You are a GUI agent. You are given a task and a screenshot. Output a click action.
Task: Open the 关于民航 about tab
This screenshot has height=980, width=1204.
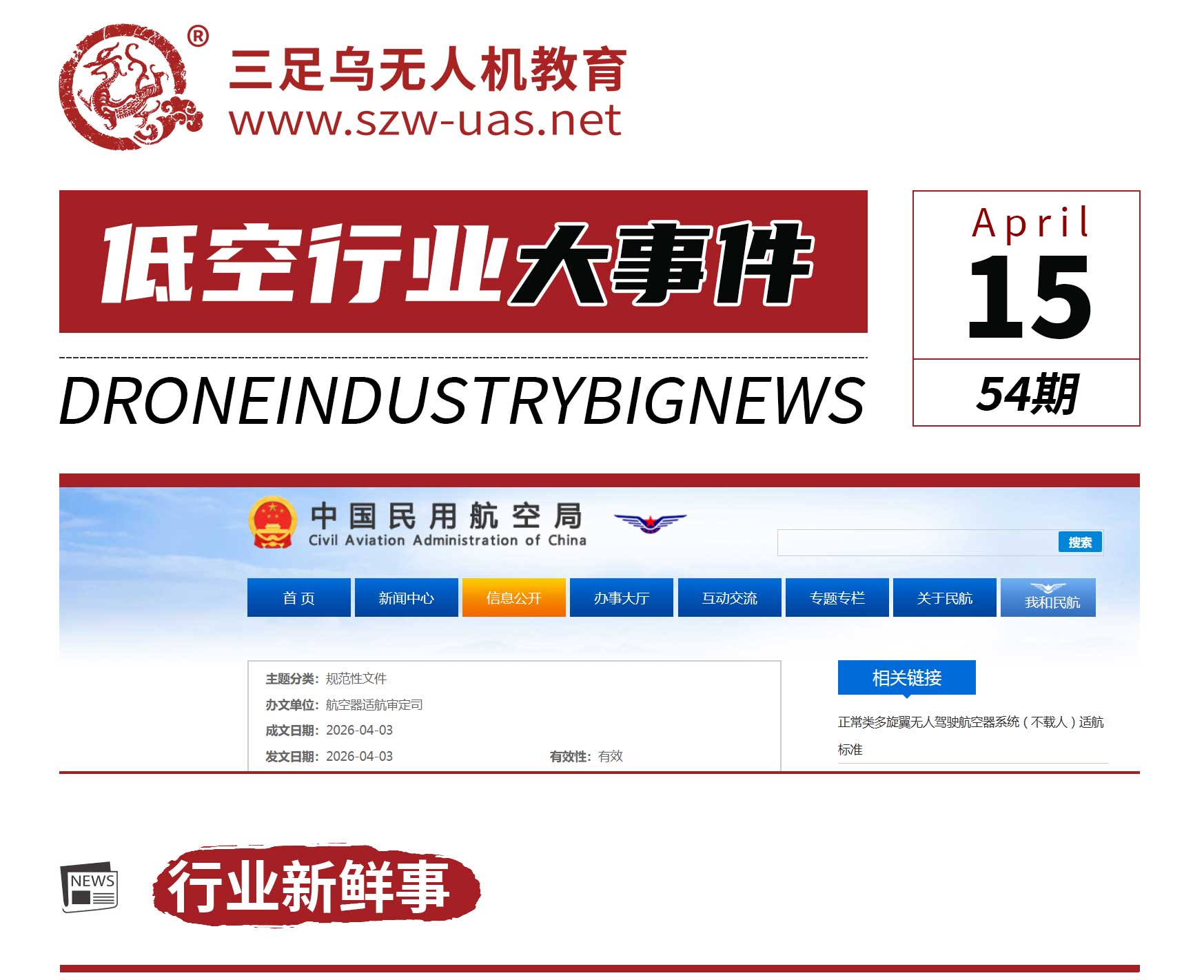944,598
